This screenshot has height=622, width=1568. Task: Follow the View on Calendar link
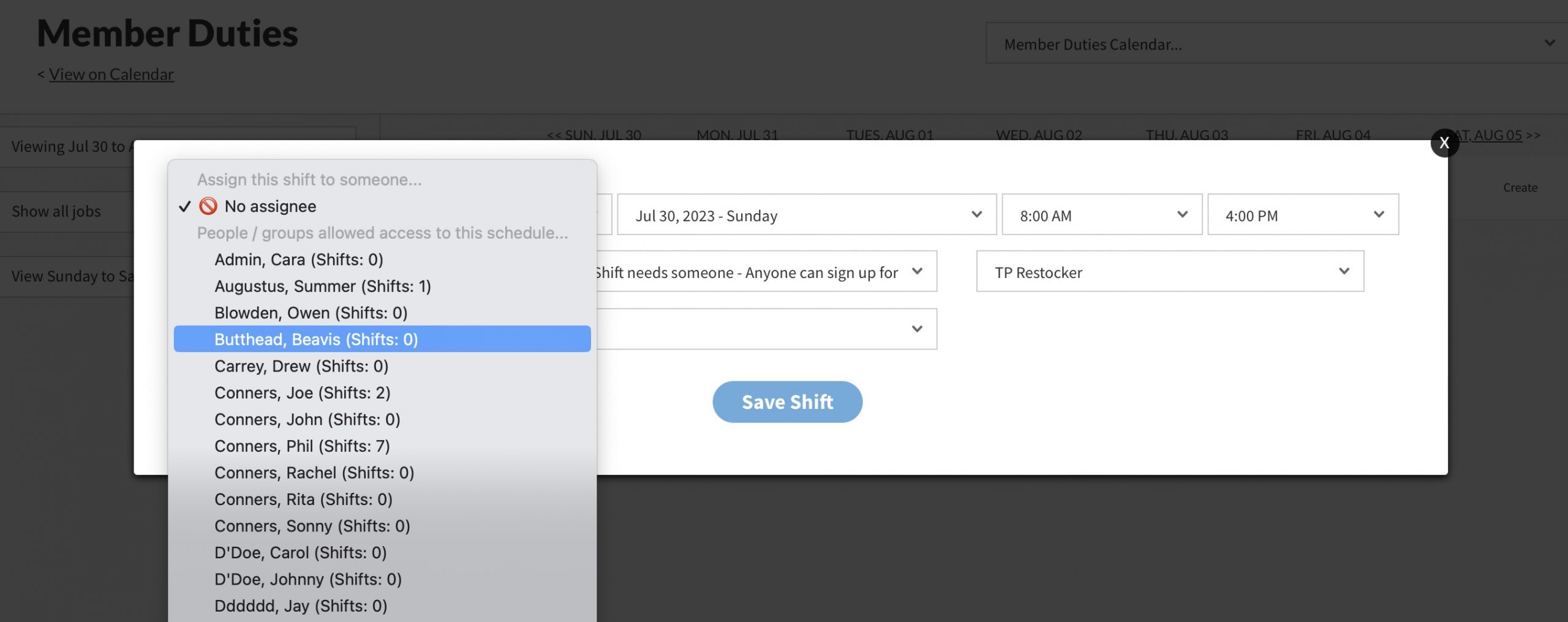(x=111, y=74)
